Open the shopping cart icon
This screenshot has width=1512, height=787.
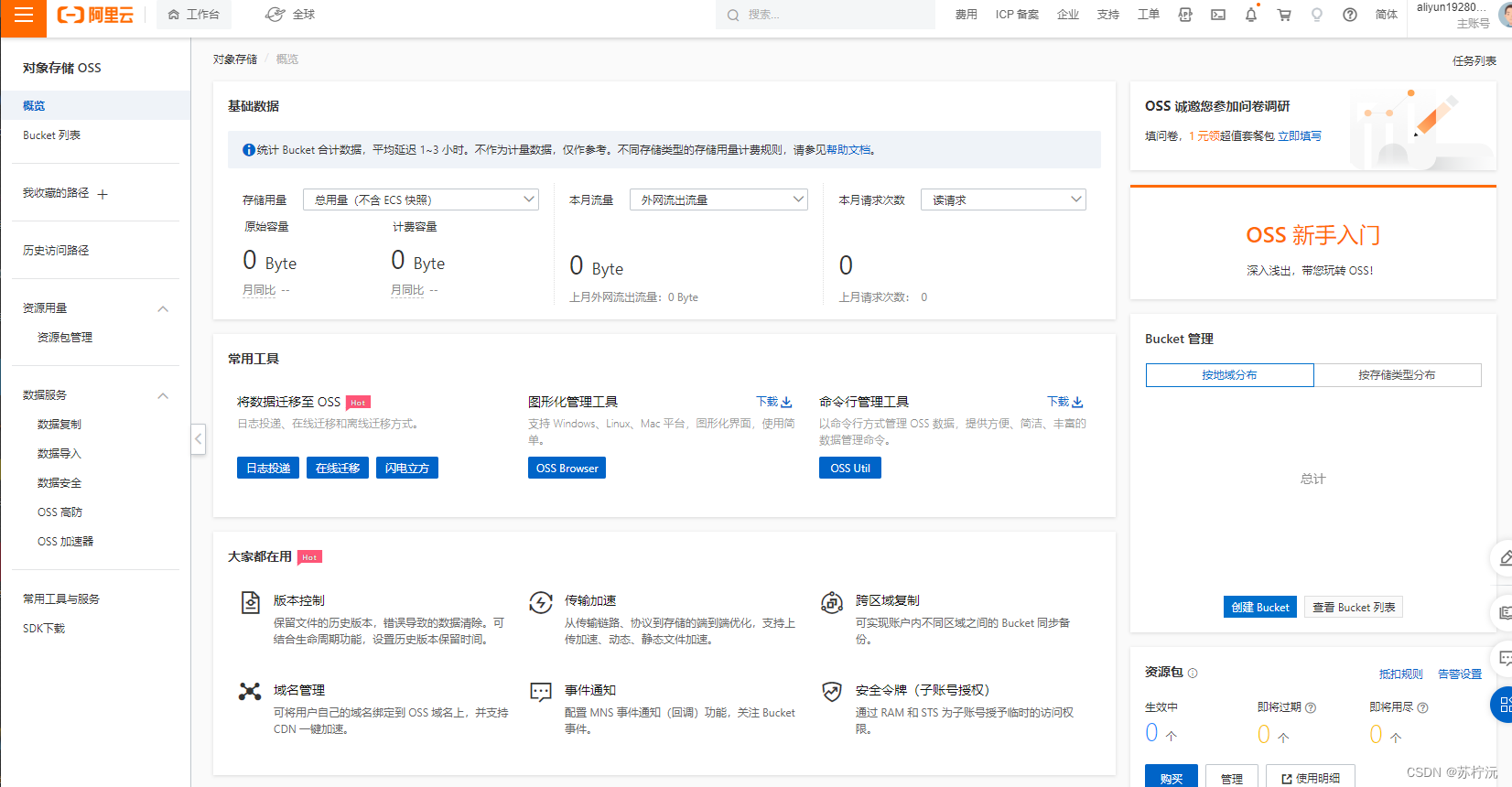coord(1284,15)
